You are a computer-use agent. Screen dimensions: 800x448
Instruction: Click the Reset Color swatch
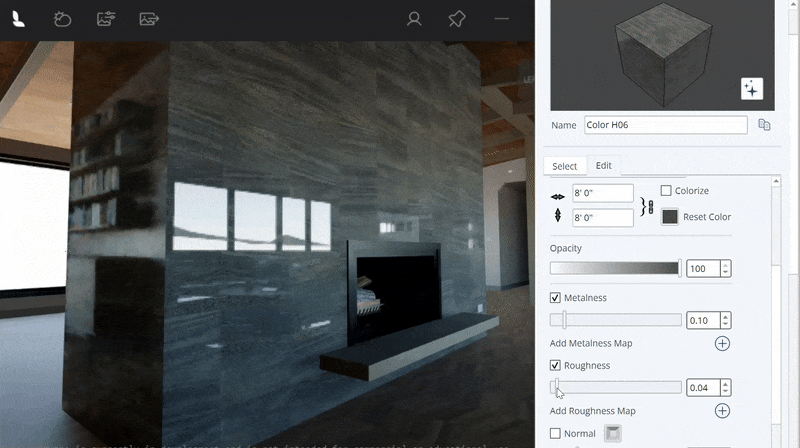(670, 217)
